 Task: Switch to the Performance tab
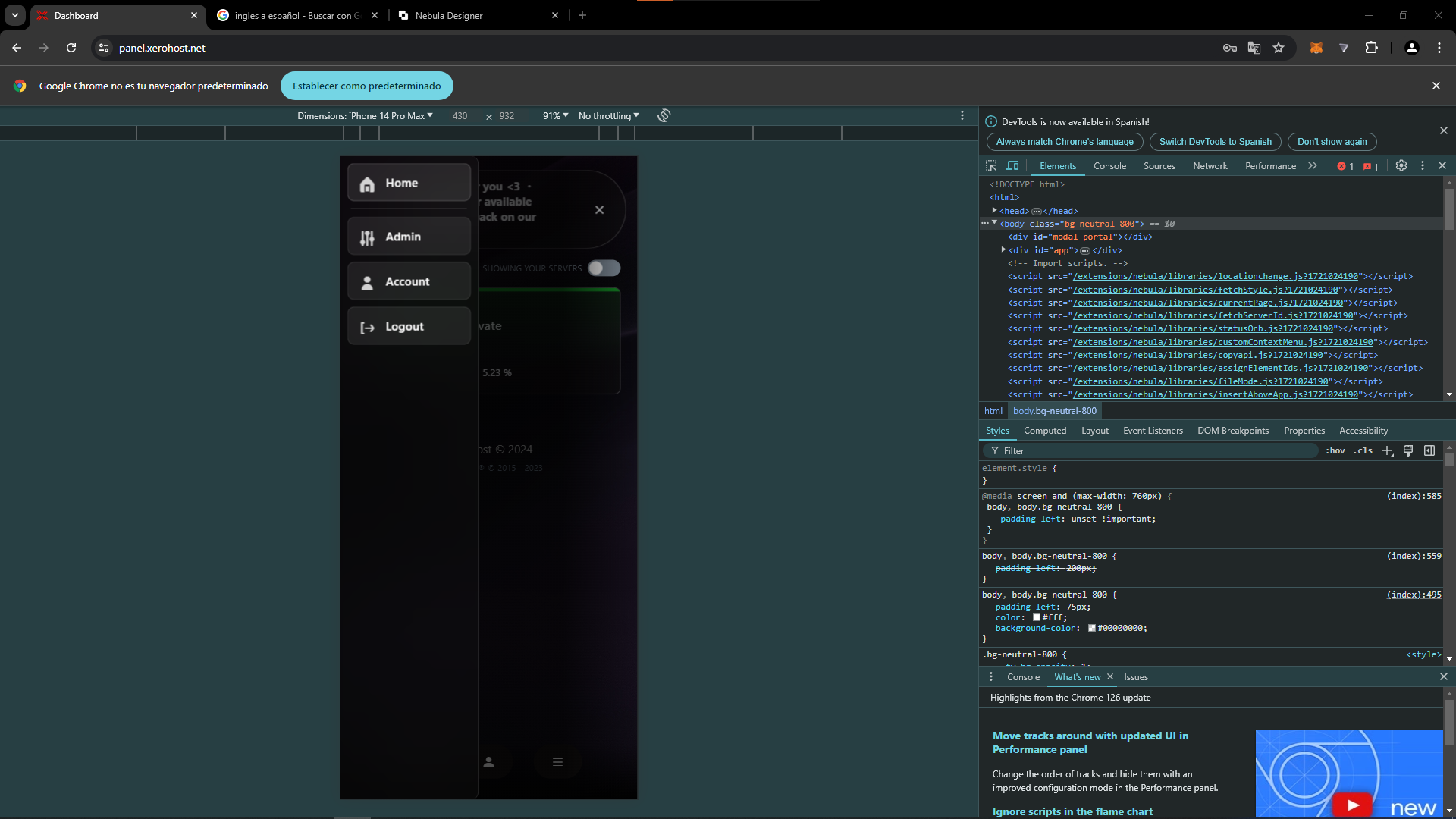[1270, 166]
